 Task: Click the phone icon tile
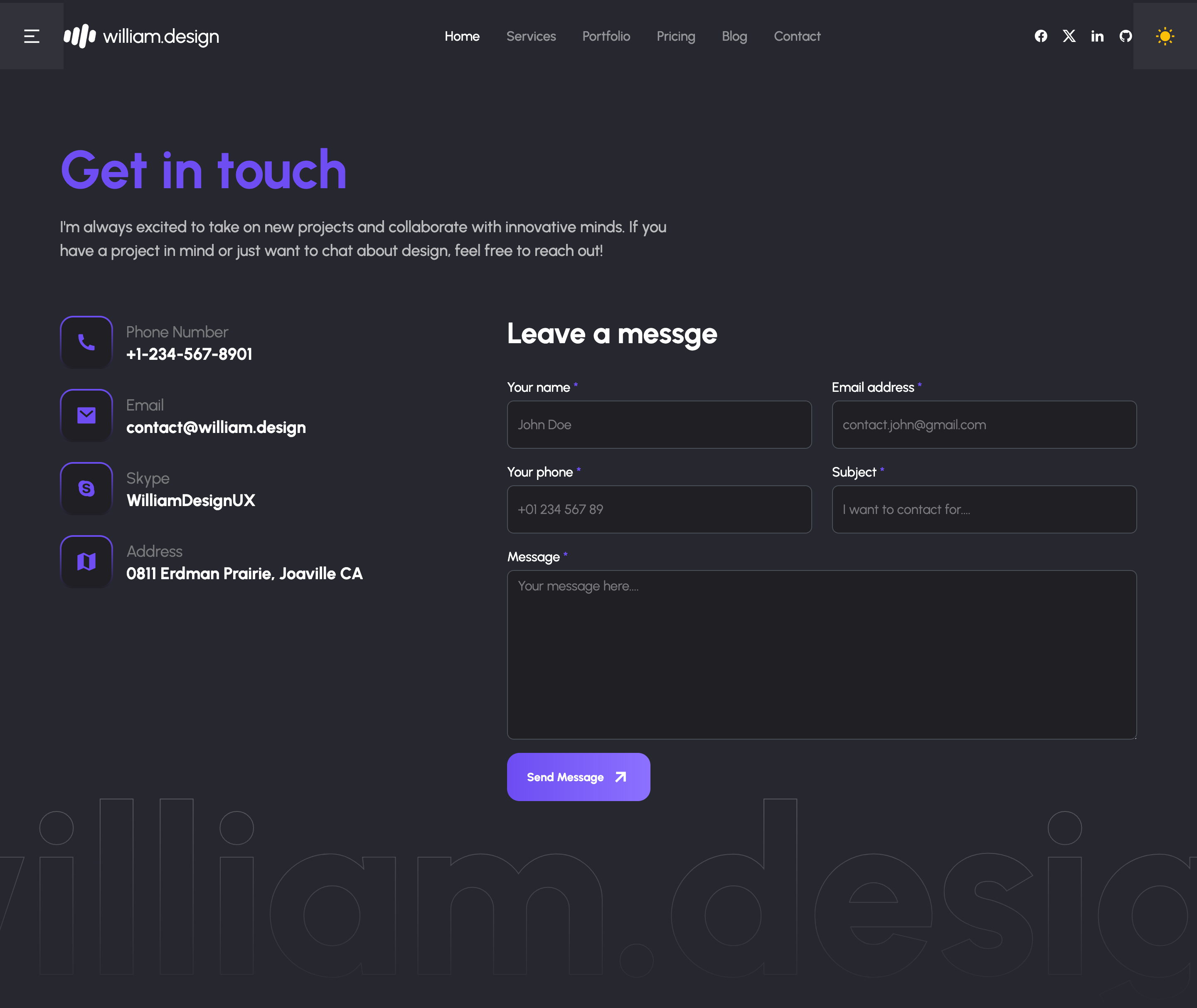click(x=86, y=342)
